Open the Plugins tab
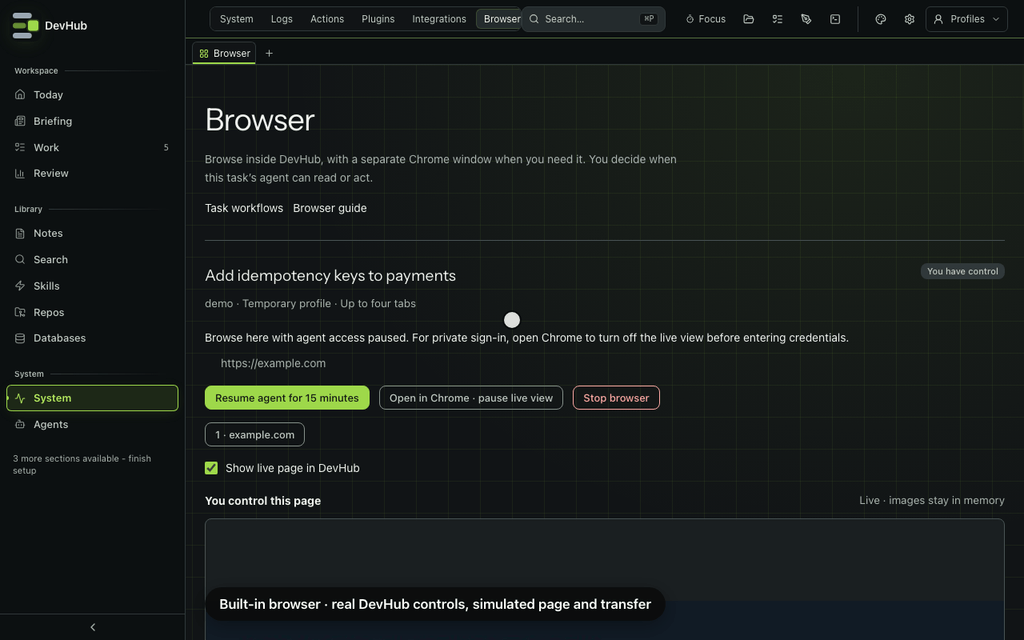Screen dimensions: 1024x640 [x=378, y=19]
